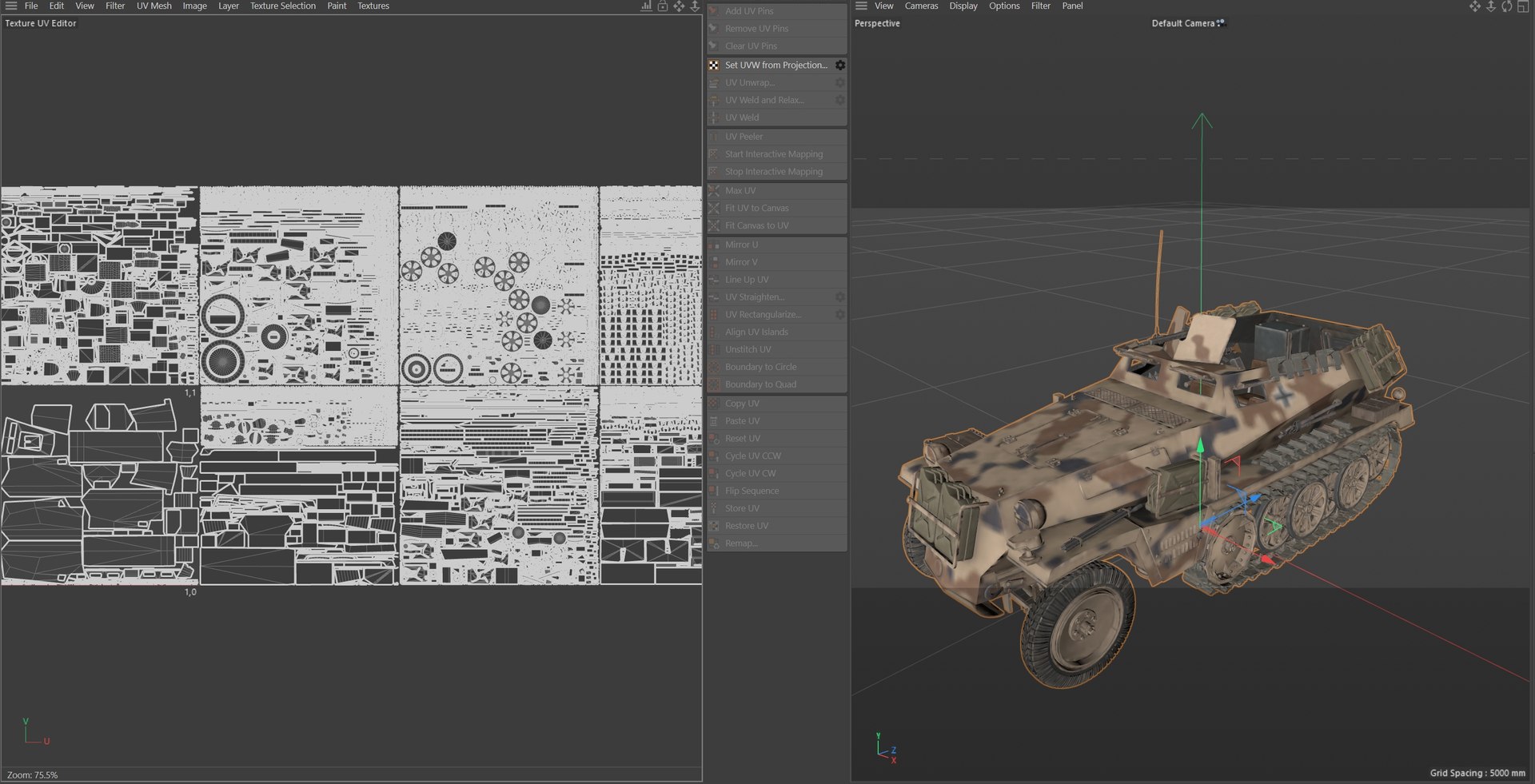The height and width of the screenshot is (784, 1535).
Task: Click the Default Camera label in viewport
Action: (x=1182, y=23)
